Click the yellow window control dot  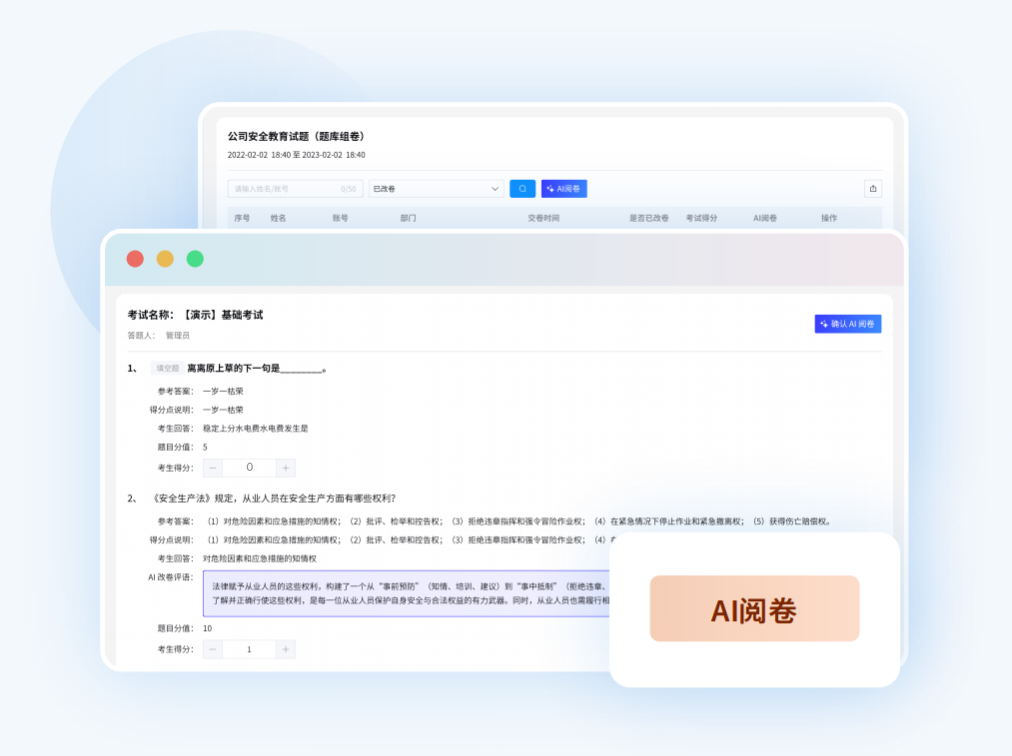pos(165,259)
